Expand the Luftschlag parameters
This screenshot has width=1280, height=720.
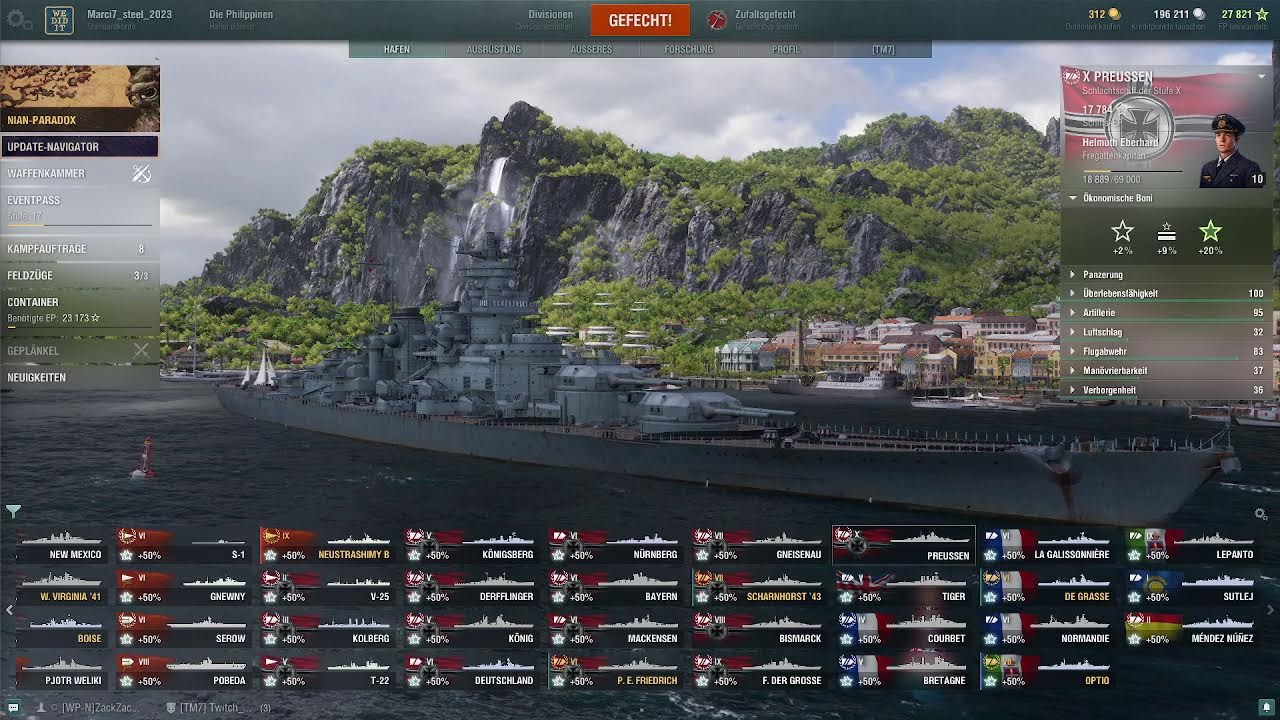click(x=1166, y=332)
